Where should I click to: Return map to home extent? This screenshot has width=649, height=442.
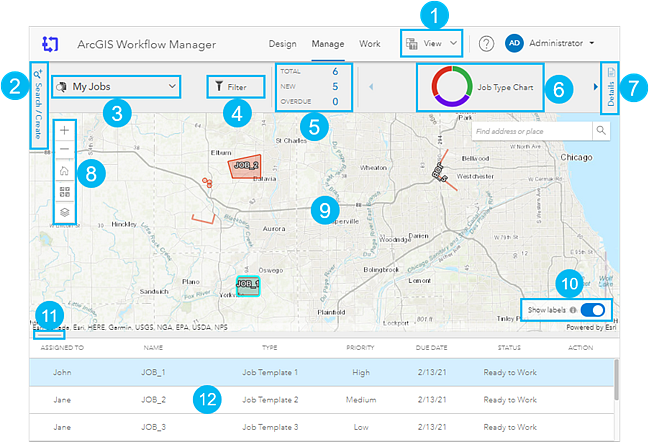(x=65, y=171)
